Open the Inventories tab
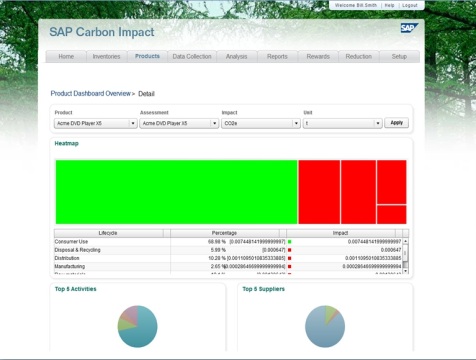 pos(106,56)
